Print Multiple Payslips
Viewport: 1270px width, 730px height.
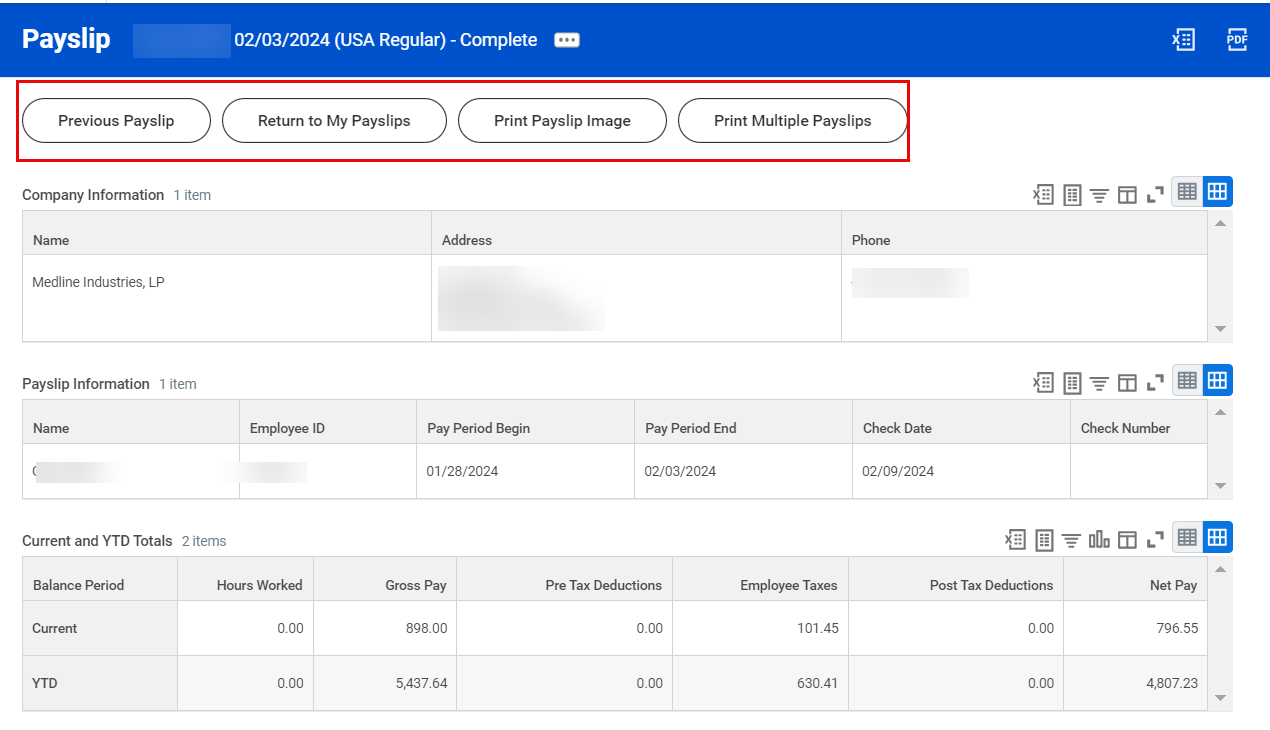pyautogui.click(x=792, y=120)
